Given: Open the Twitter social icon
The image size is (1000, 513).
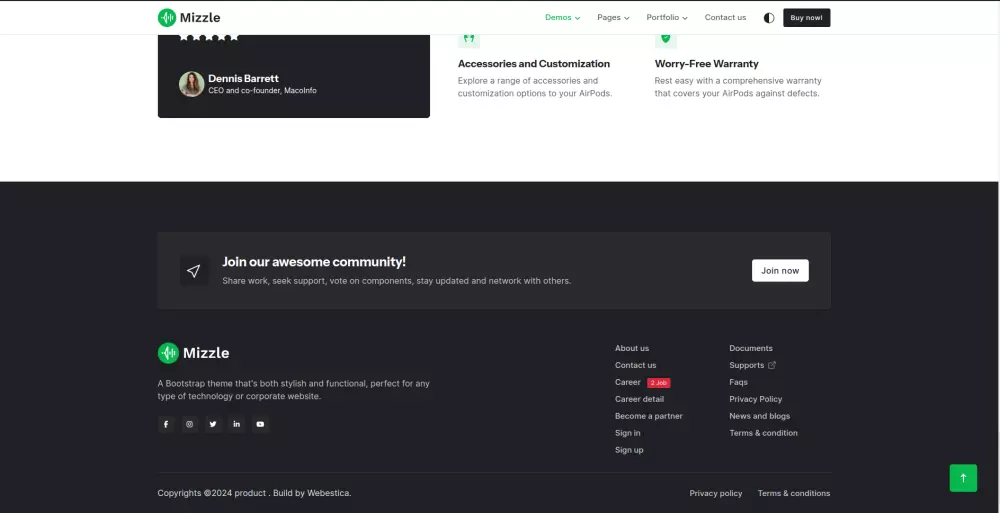Looking at the screenshot, I should (x=213, y=424).
